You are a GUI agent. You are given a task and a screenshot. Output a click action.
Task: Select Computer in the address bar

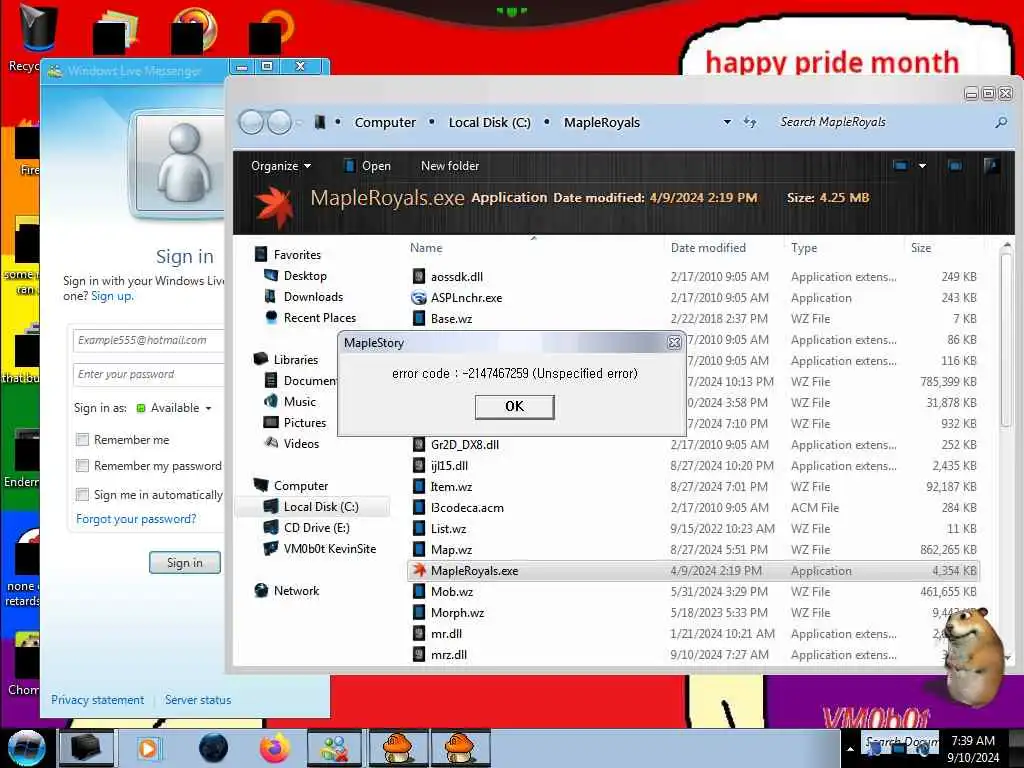tap(385, 122)
